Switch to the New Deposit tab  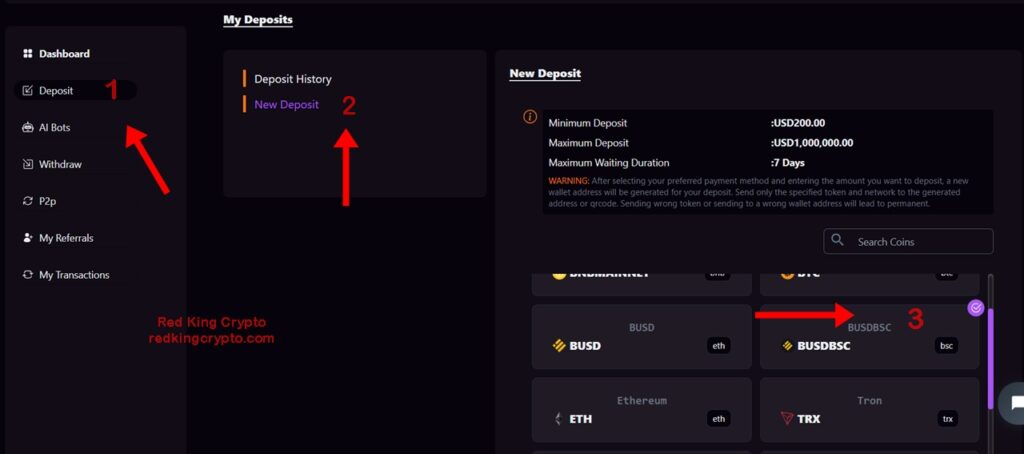(287, 104)
